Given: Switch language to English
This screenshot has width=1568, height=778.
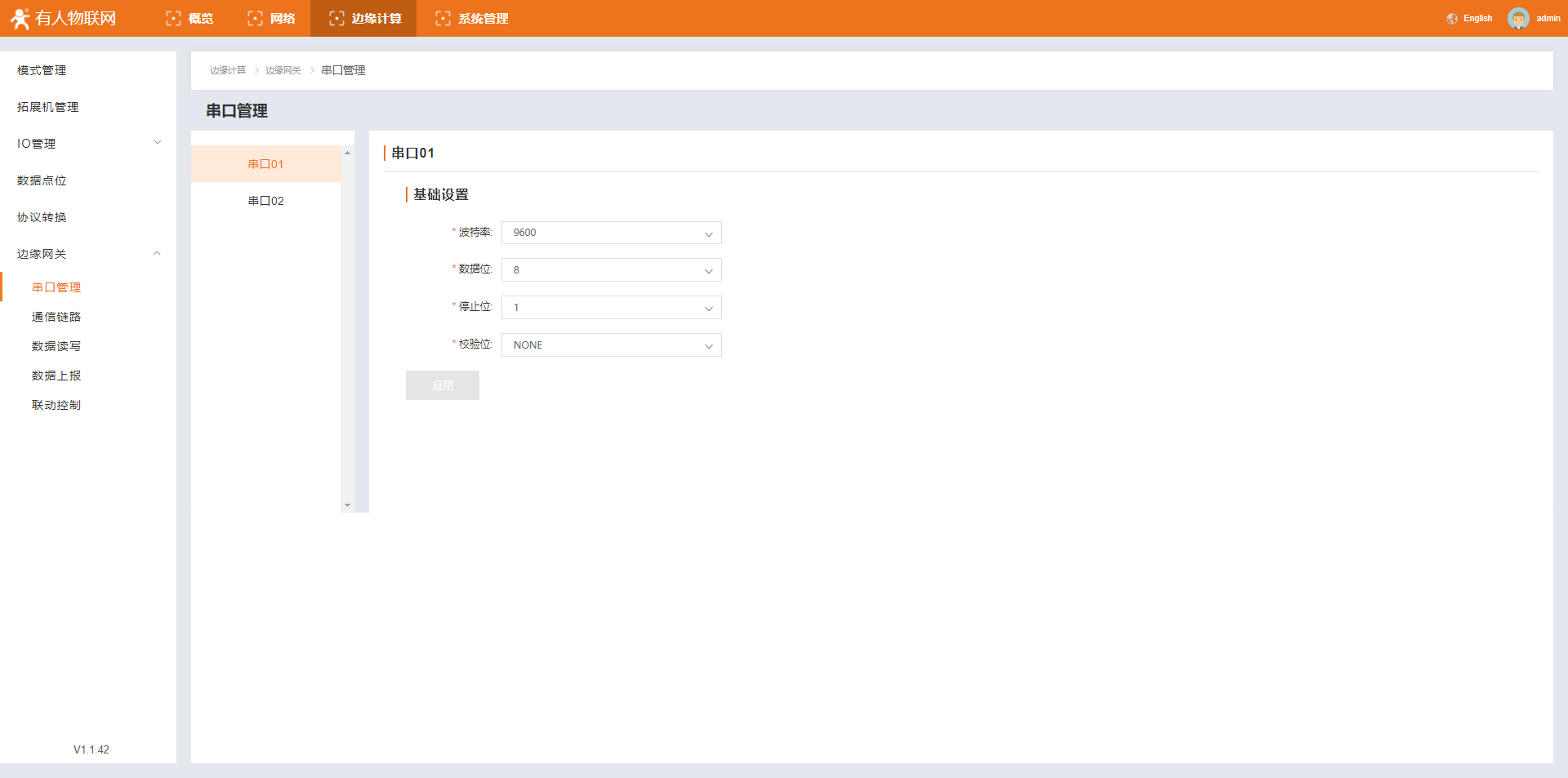Looking at the screenshot, I should [x=1477, y=19].
